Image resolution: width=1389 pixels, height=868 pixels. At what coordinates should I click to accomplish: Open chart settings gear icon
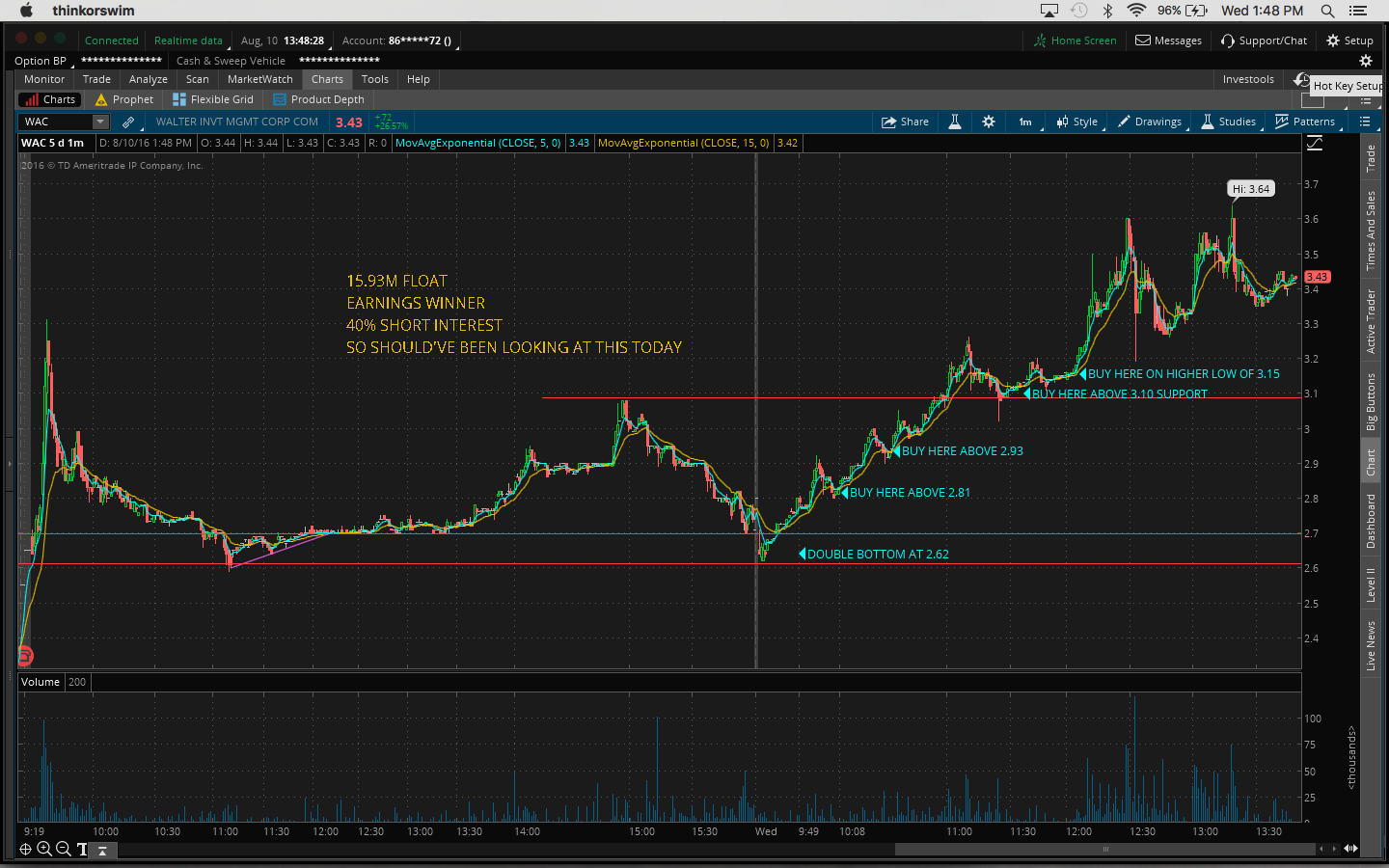pos(989,122)
